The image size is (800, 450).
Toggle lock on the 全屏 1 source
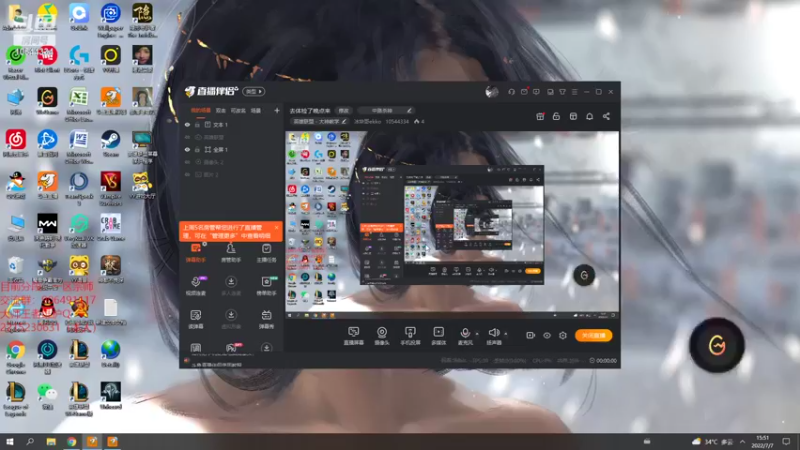pos(197,149)
